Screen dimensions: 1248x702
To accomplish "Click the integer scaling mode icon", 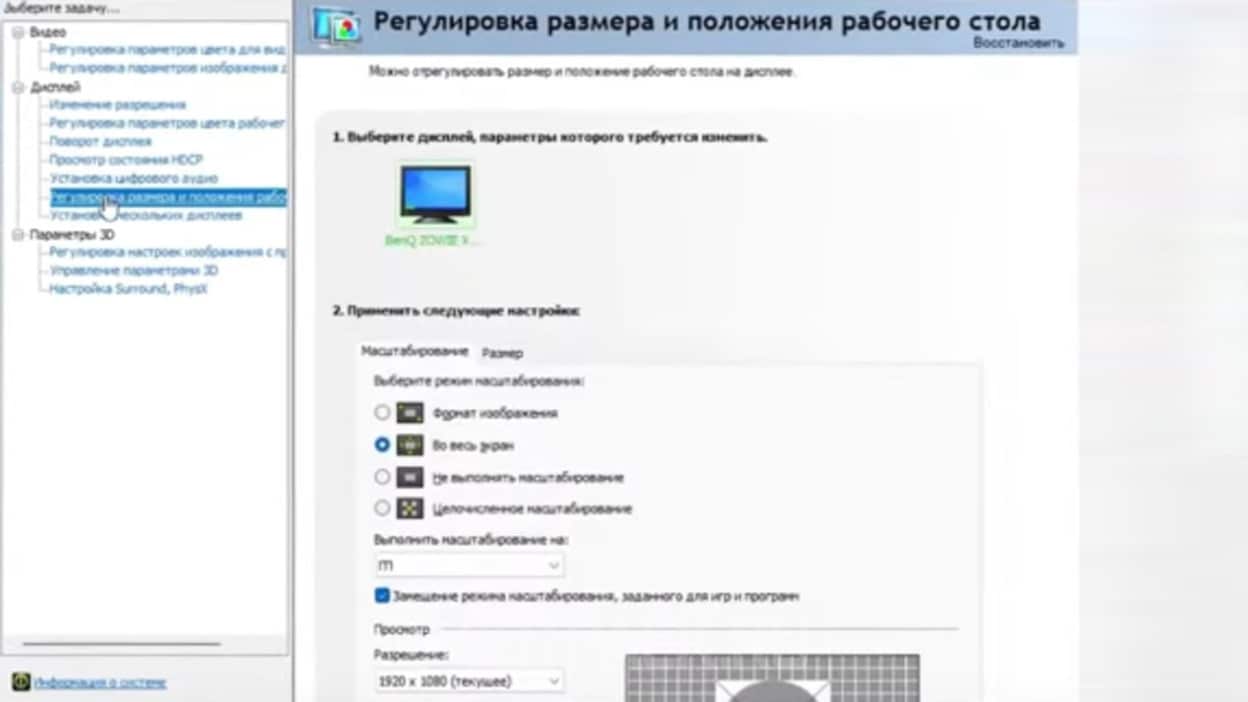I will point(410,509).
